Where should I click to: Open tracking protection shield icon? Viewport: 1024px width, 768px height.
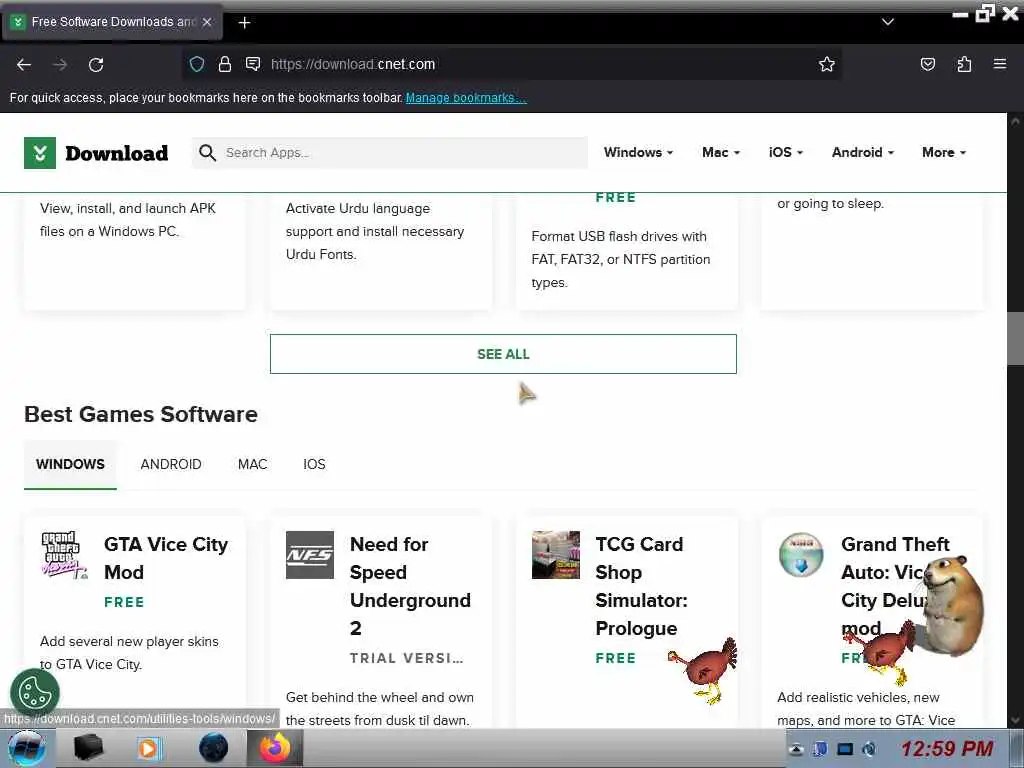[197, 64]
